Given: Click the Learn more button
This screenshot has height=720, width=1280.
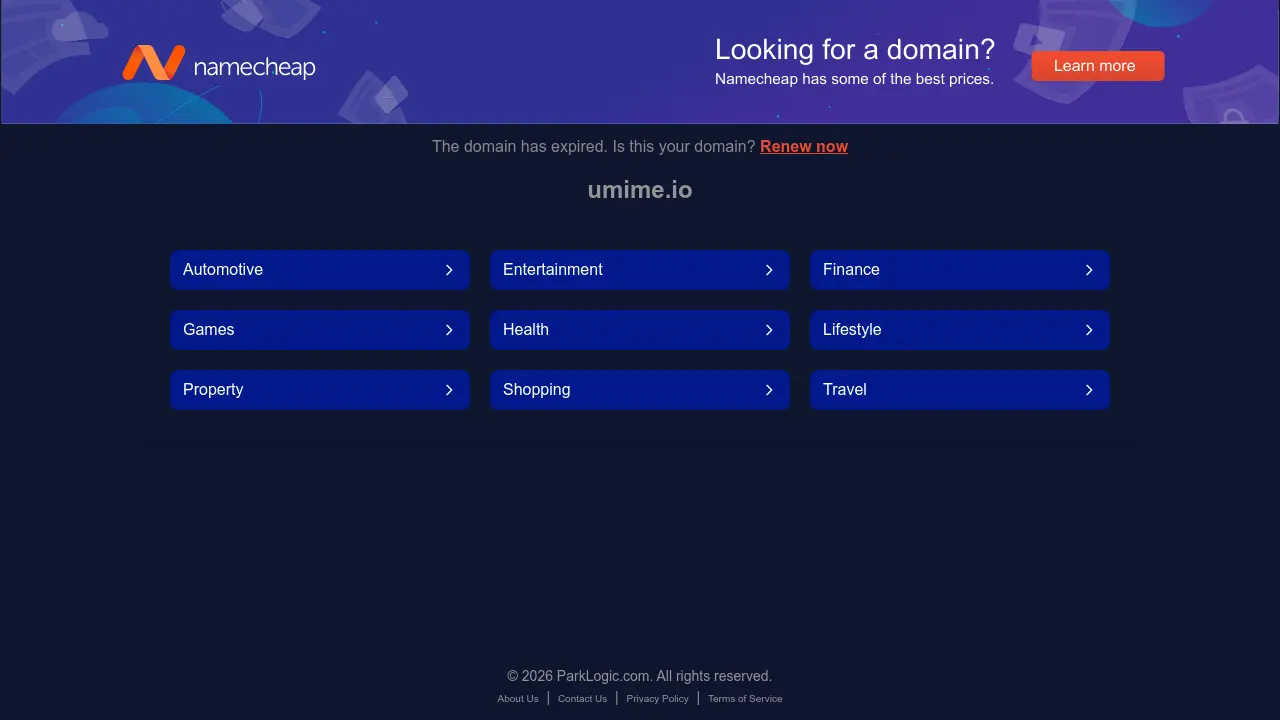Looking at the screenshot, I should click(1097, 65).
